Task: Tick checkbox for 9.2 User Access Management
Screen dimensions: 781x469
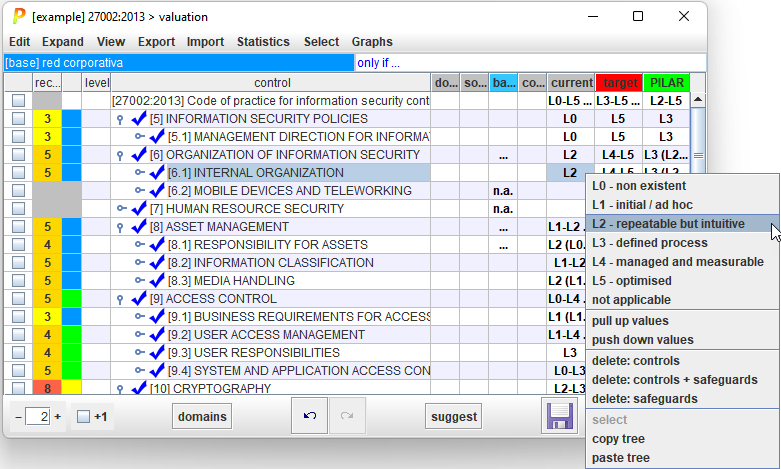Action: [x=18, y=334]
